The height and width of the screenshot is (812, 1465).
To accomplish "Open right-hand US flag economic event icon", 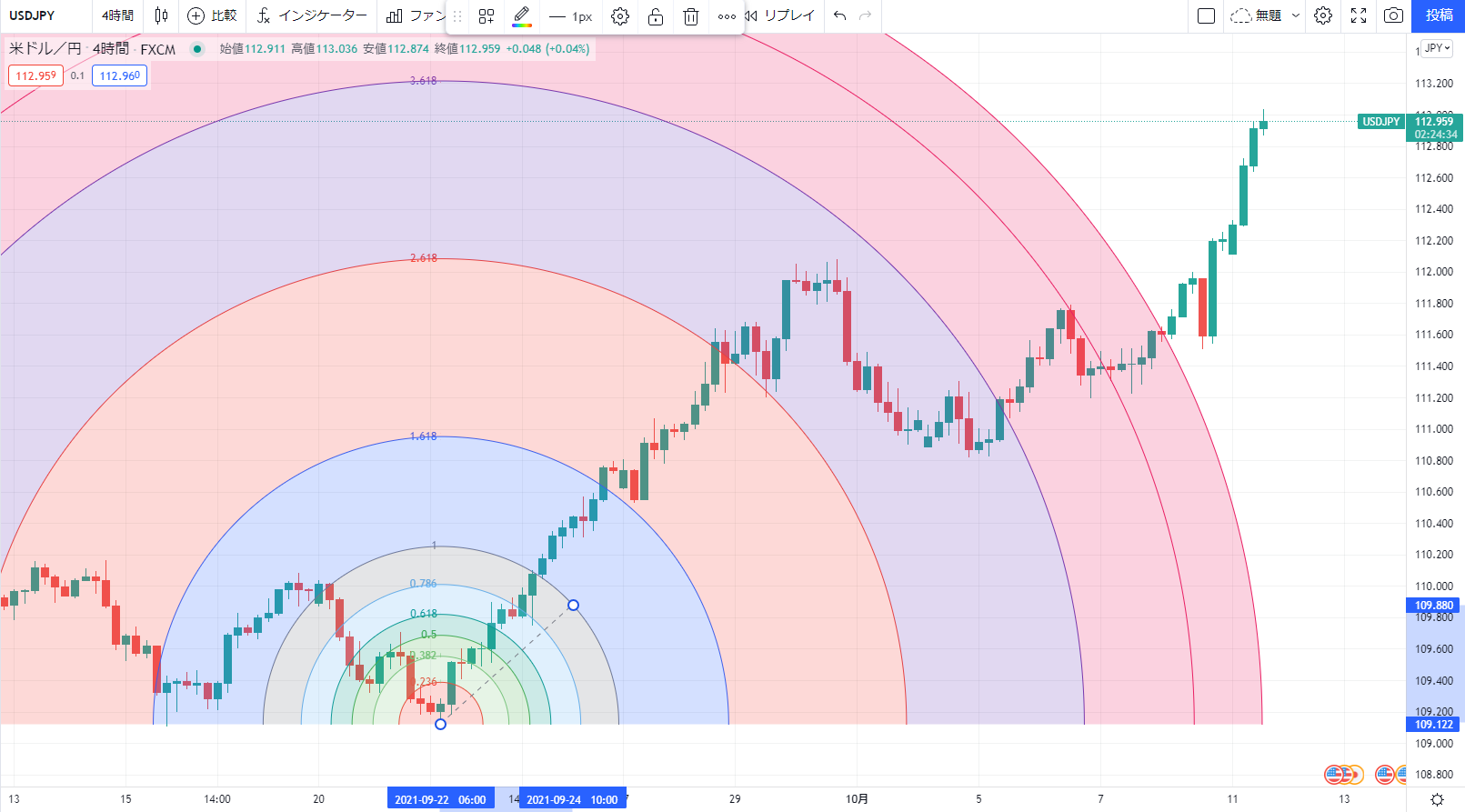I will [x=1385, y=775].
